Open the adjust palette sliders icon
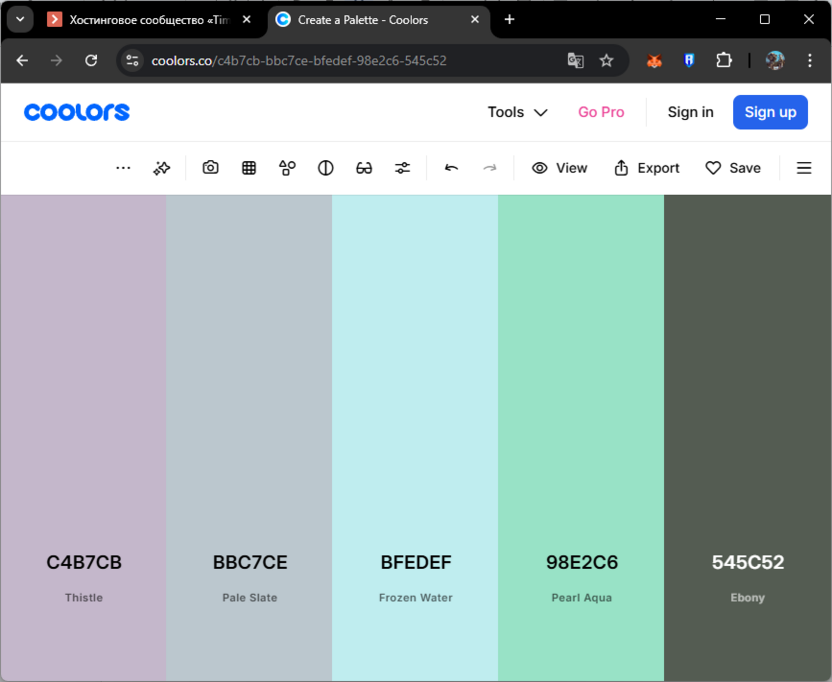The width and height of the screenshot is (832, 682). [402, 168]
